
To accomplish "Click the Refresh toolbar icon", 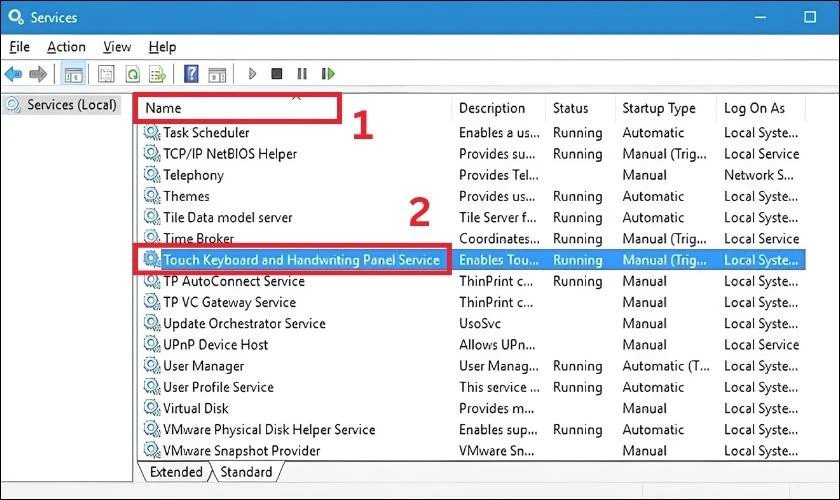I will (132, 74).
